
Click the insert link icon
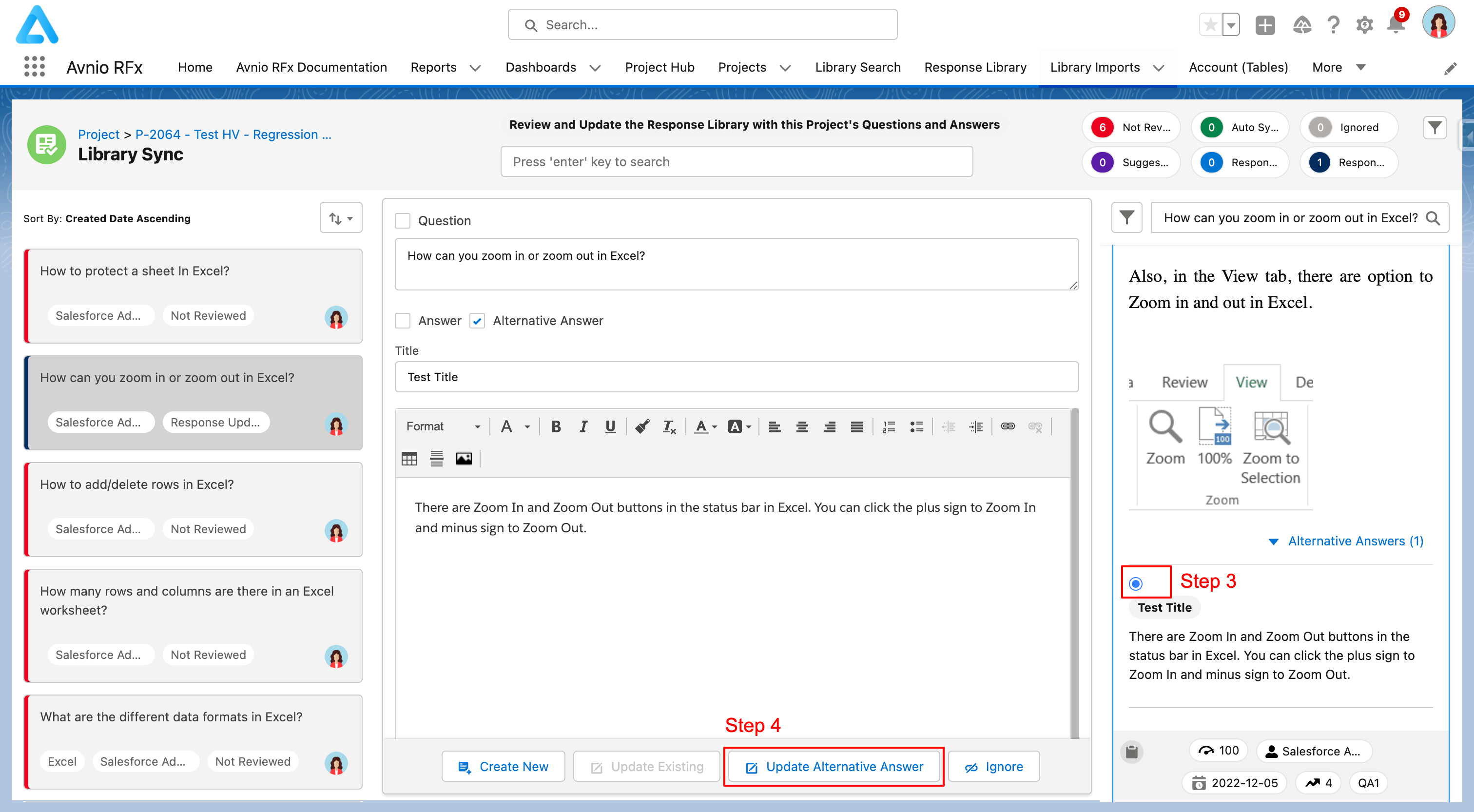(x=1008, y=426)
